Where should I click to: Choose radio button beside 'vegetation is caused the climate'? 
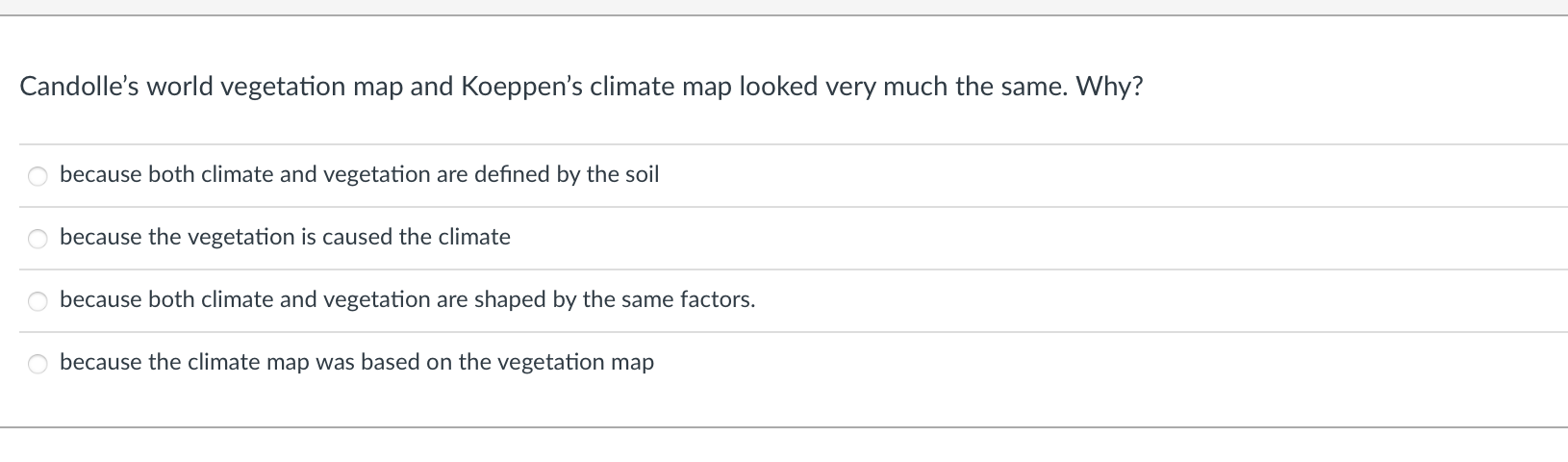pos(38,239)
